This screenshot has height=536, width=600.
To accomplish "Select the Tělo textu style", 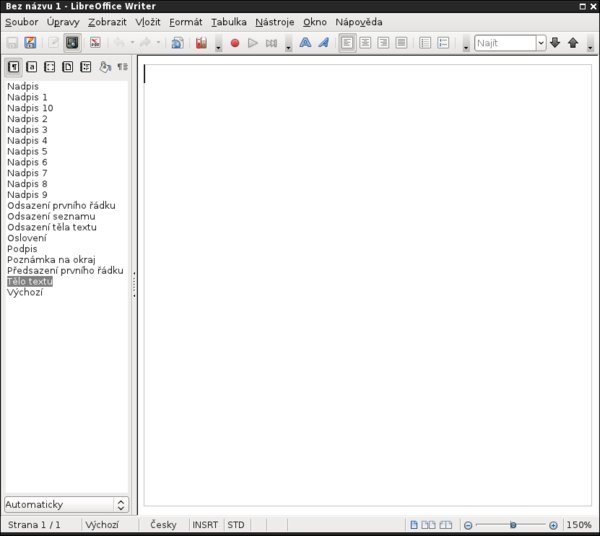I will [30, 282].
